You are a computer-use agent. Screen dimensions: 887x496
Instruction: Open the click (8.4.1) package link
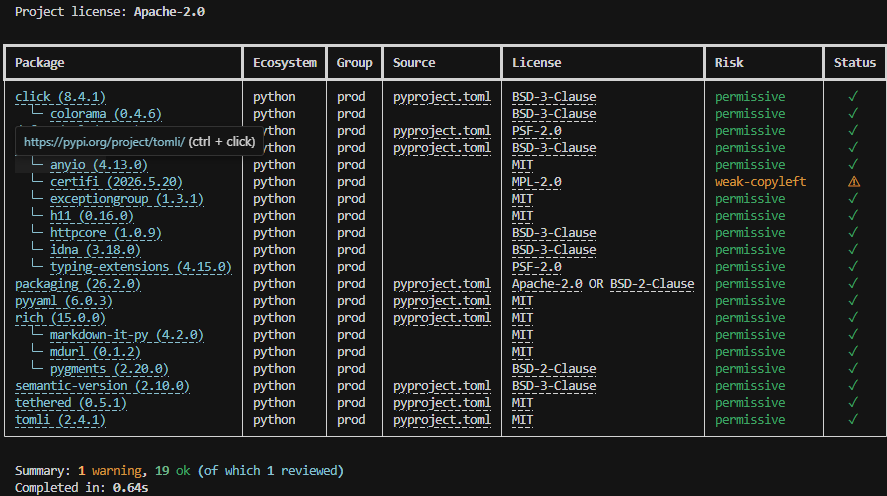[x=60, y=97]
